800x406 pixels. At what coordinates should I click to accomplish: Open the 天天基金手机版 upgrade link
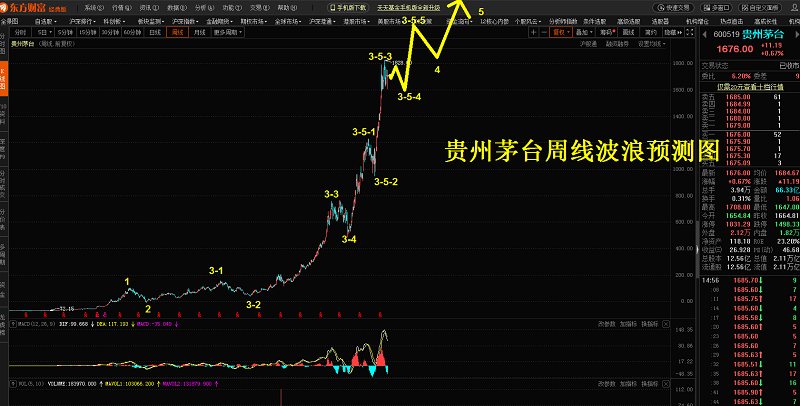[x=409, y=8]
